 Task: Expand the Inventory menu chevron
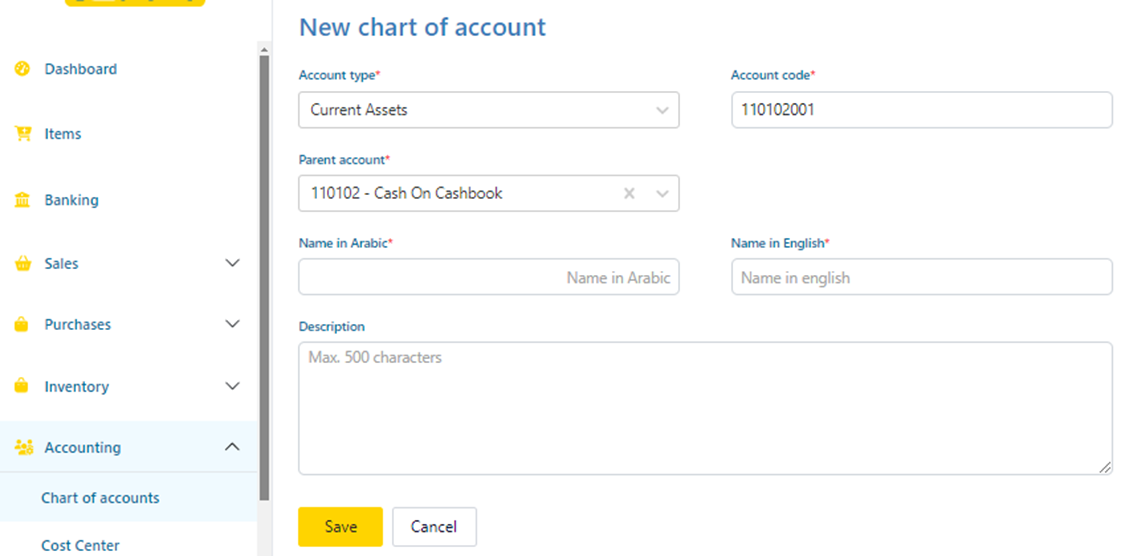click(232, 387)
